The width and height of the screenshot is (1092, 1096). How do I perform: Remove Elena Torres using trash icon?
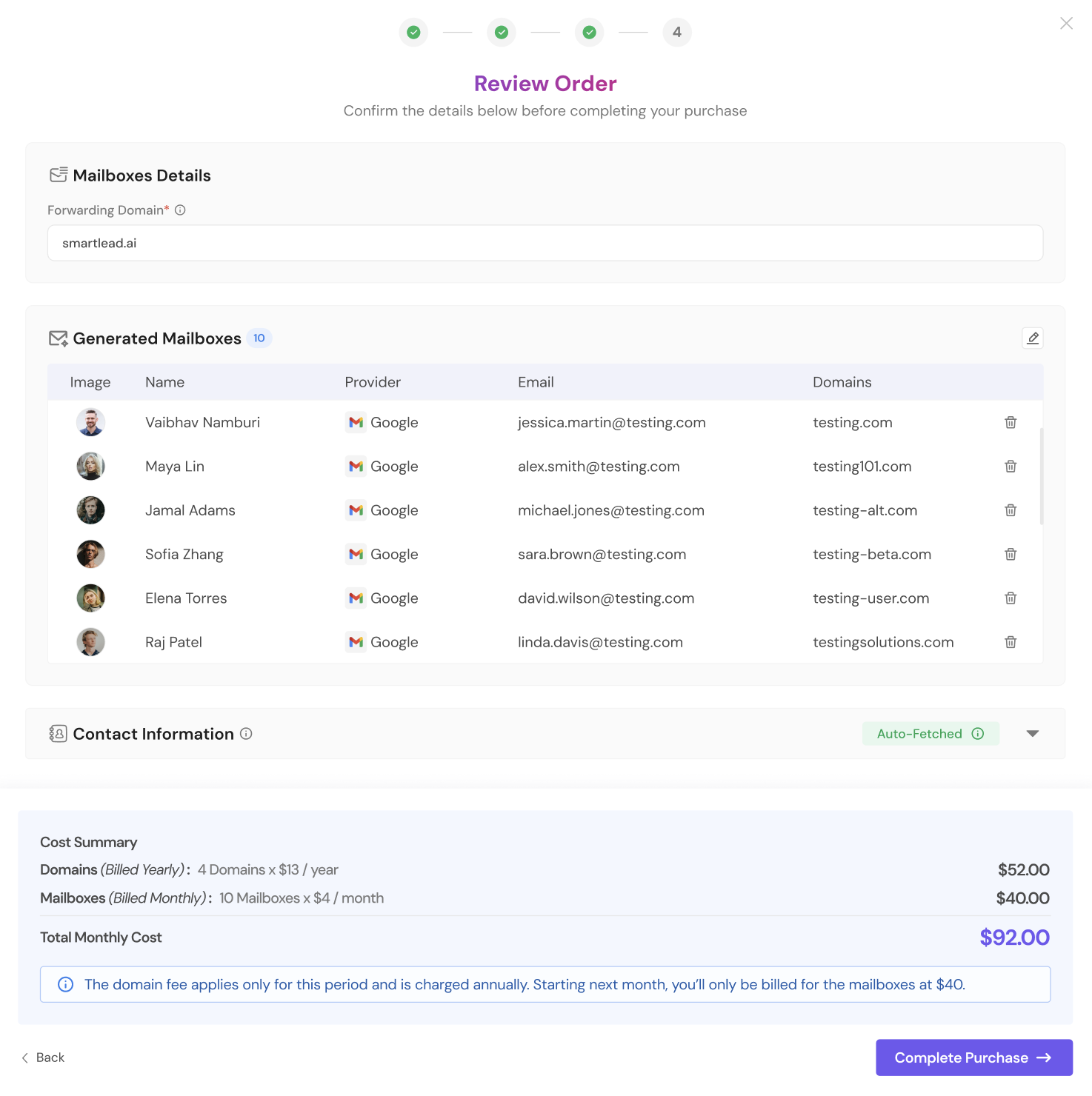tap(1011, 598)
